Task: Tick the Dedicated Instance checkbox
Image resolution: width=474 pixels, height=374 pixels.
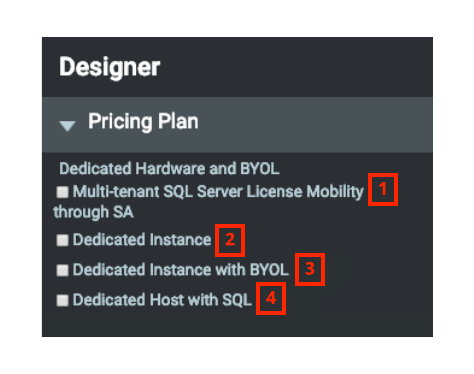Action: click(62, 240)
